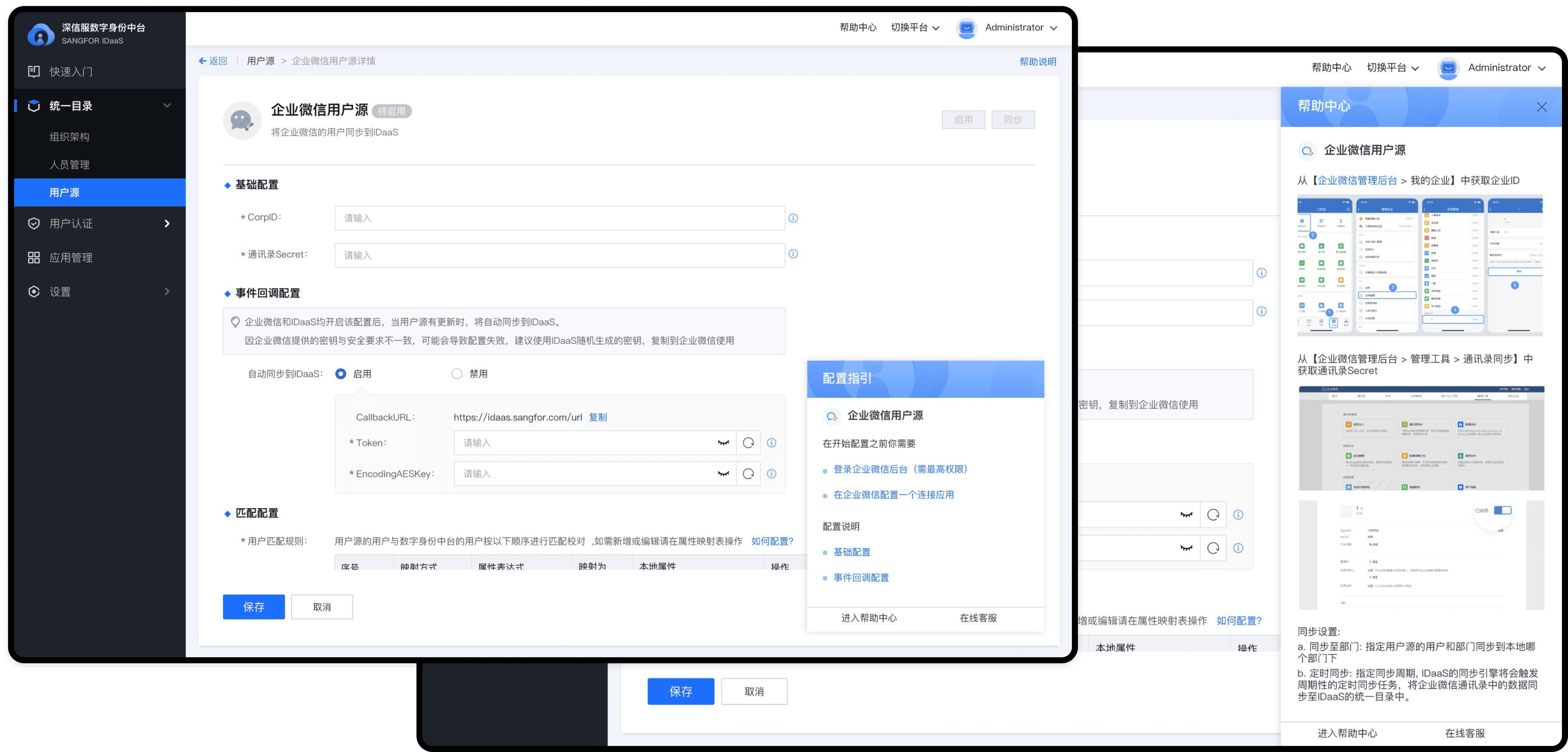Click 如何配置? link in front window

click(x=772, y=541)
